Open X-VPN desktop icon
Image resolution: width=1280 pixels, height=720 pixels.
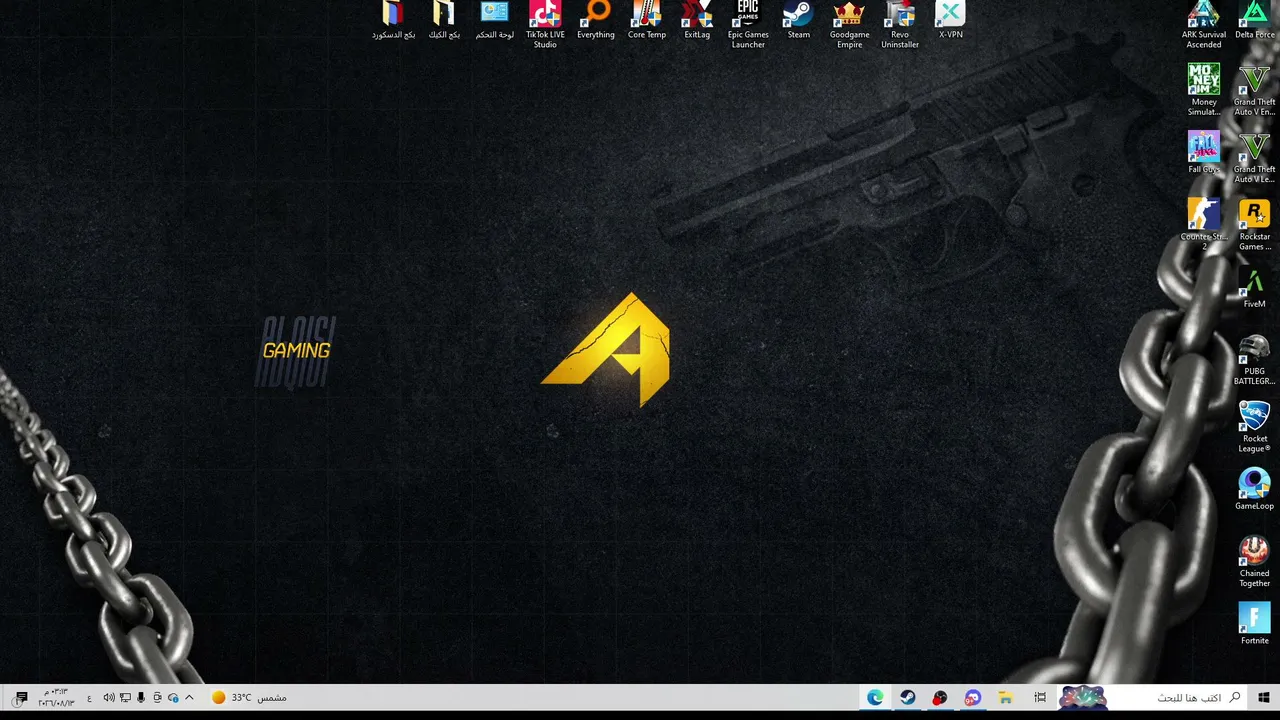(x=950, y=21)
